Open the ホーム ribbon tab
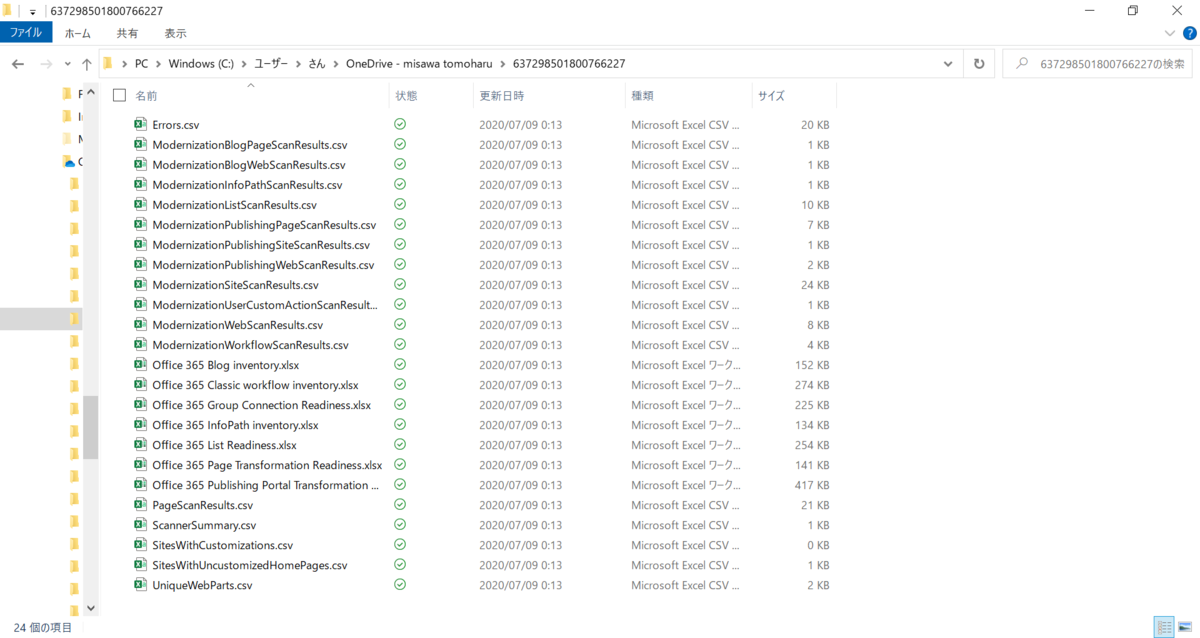Screen dimensions: 1200x638 point(78,33)
